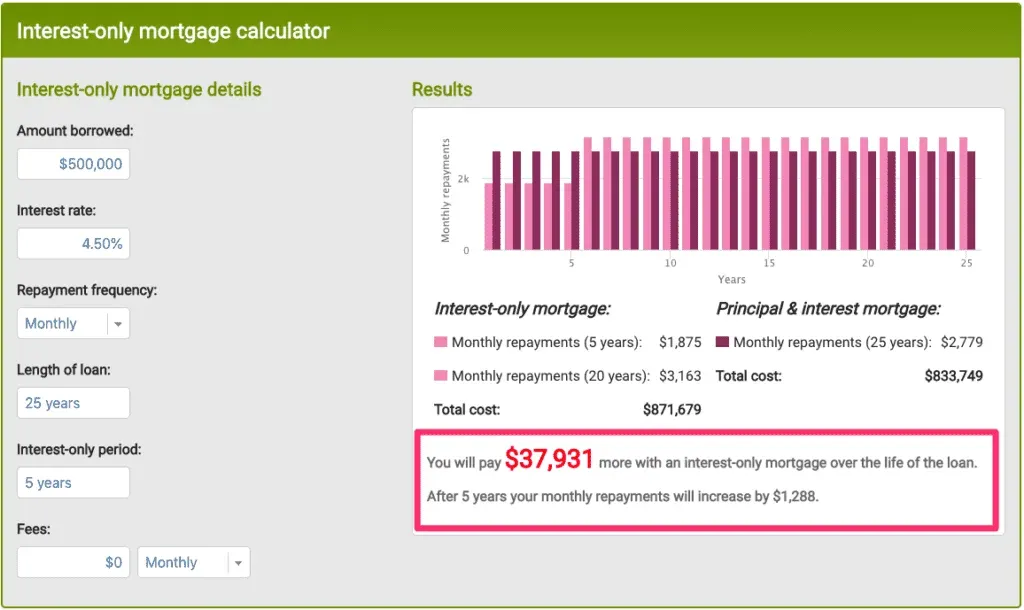Click the $2,779 monthly repayment value
Image resolution: width=1024 pixels, height=610 pixels.
pos(961,342)
